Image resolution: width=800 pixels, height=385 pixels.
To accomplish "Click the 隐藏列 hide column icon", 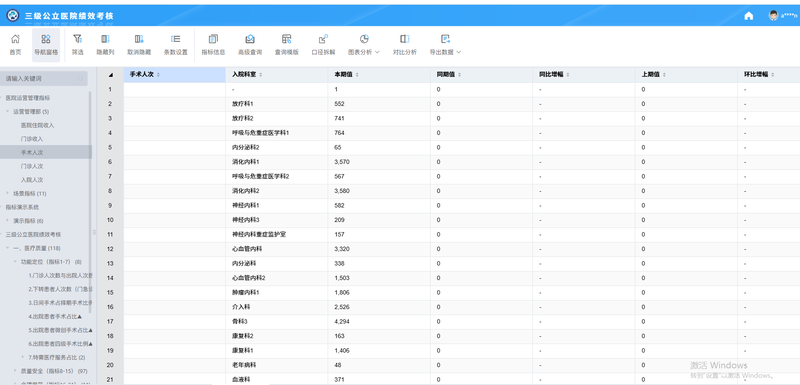I will (105, 45).
